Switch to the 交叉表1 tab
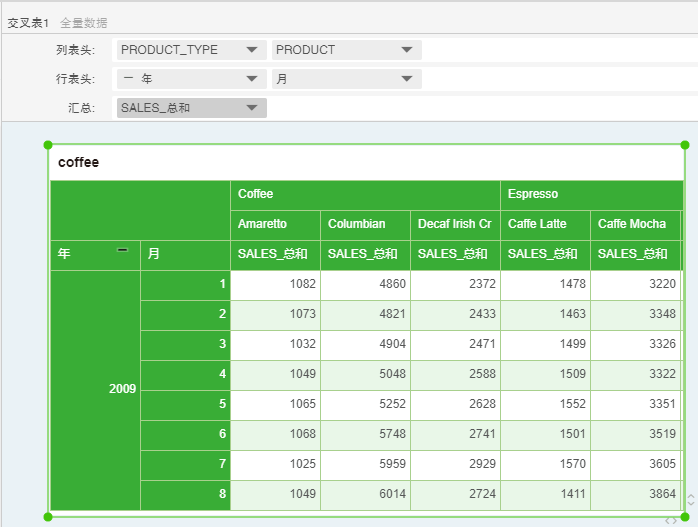The height and width of the screenshot is (527, 698). [28, 22]
